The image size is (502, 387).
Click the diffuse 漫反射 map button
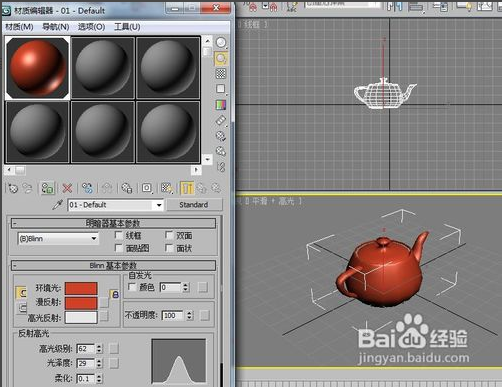pos(104,302)
